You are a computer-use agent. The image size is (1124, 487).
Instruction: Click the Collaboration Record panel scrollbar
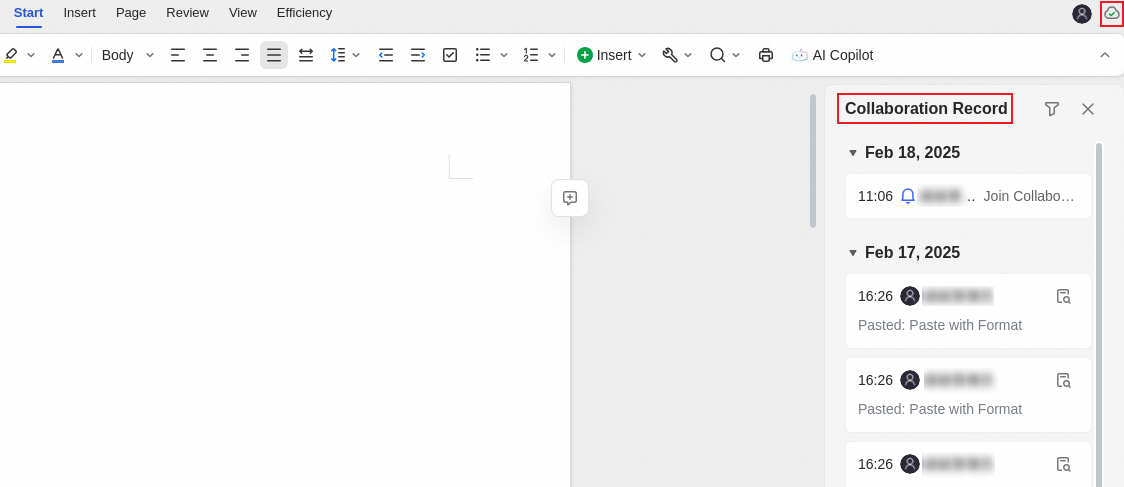(x=1099, y=316)
